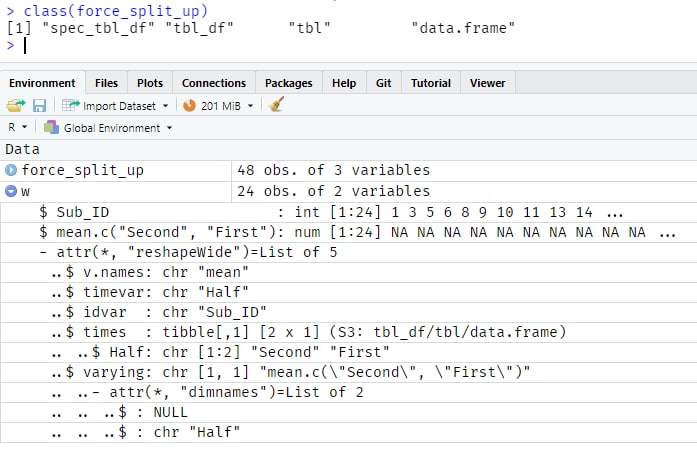The height and width of the screenshot is (461, 697).
Task: Open the Git tab
Action: click(x=383, y=83)
